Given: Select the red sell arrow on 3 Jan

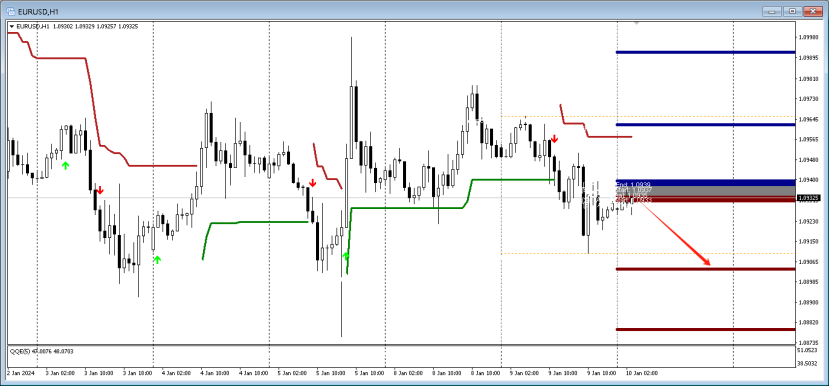Looking at the screenshot, I should tap(100, 190).
